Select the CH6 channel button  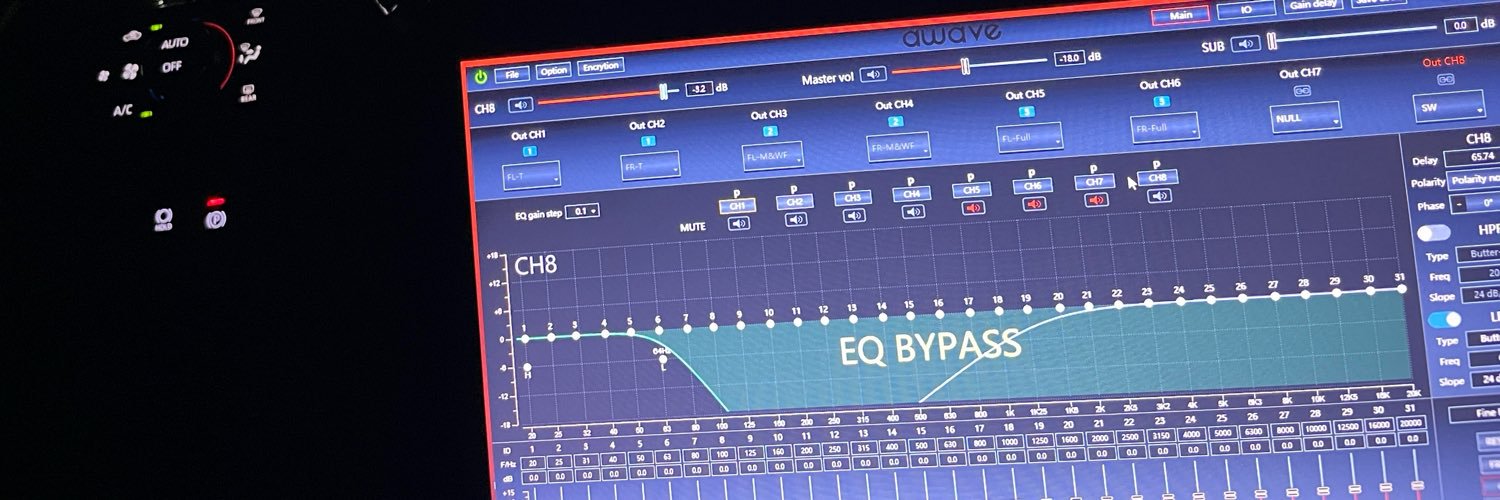pos(1033,185)
